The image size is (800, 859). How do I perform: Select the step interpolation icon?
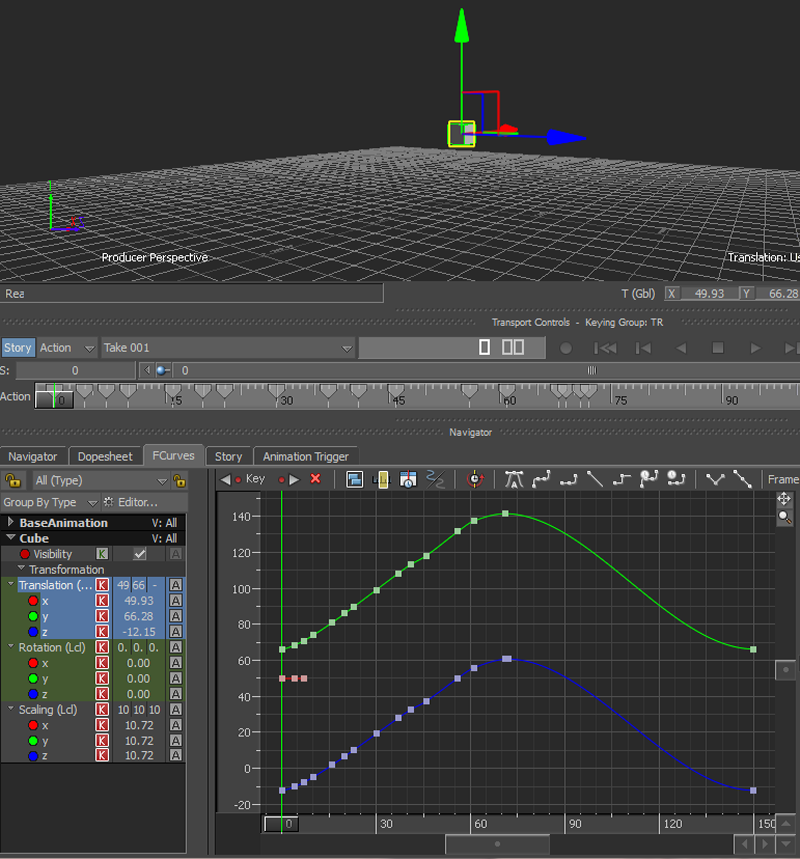(621, 480)
